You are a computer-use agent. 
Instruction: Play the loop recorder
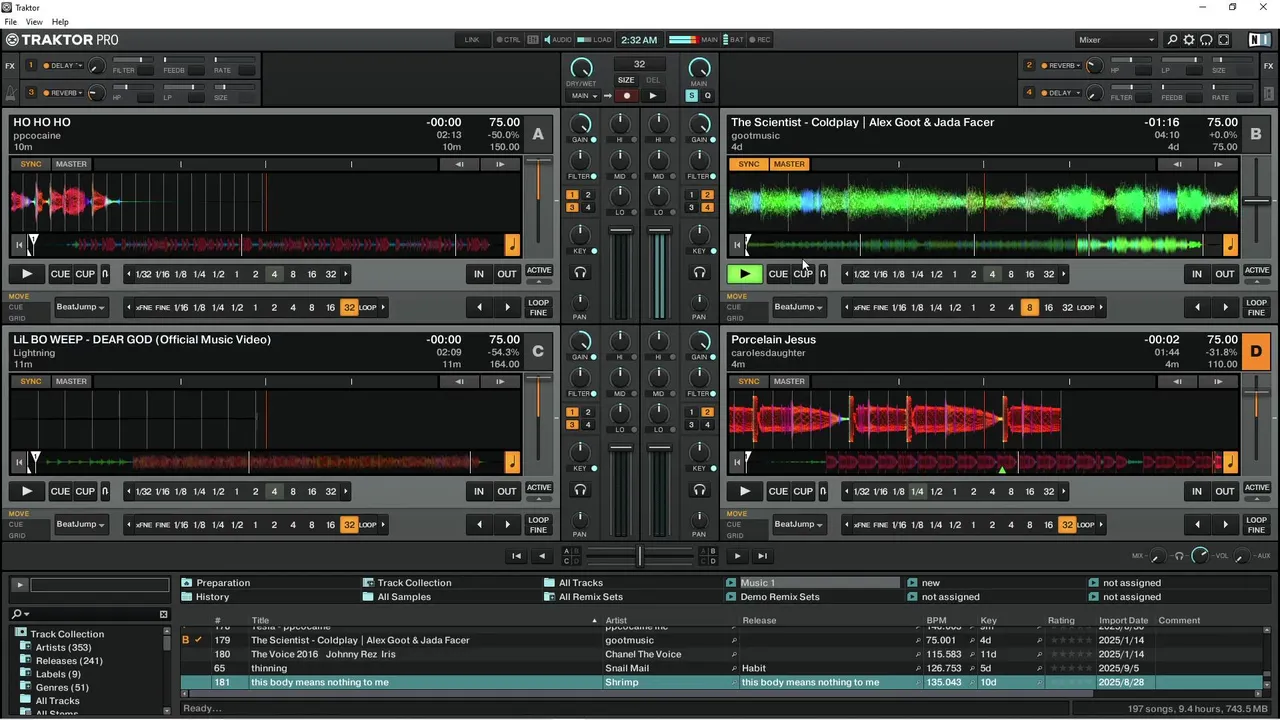click(x=652, y=96)
